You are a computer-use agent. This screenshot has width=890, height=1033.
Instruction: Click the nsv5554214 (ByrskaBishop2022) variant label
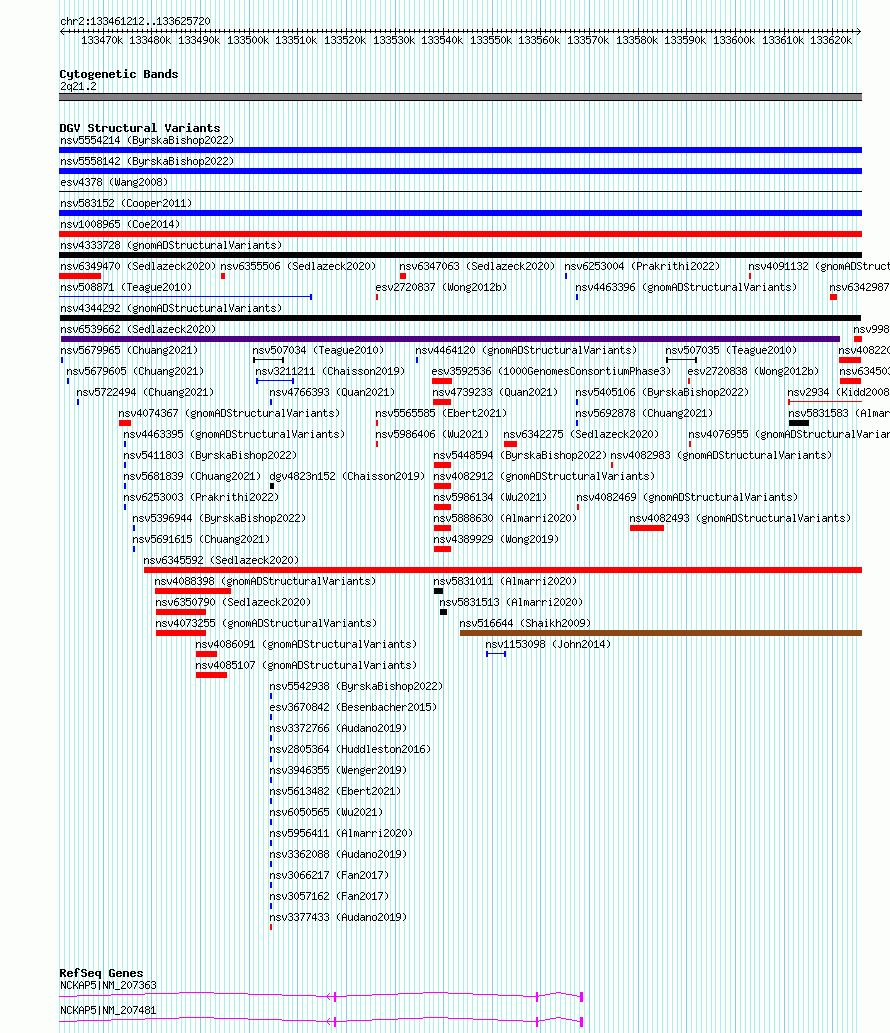(x=147, y=140)
